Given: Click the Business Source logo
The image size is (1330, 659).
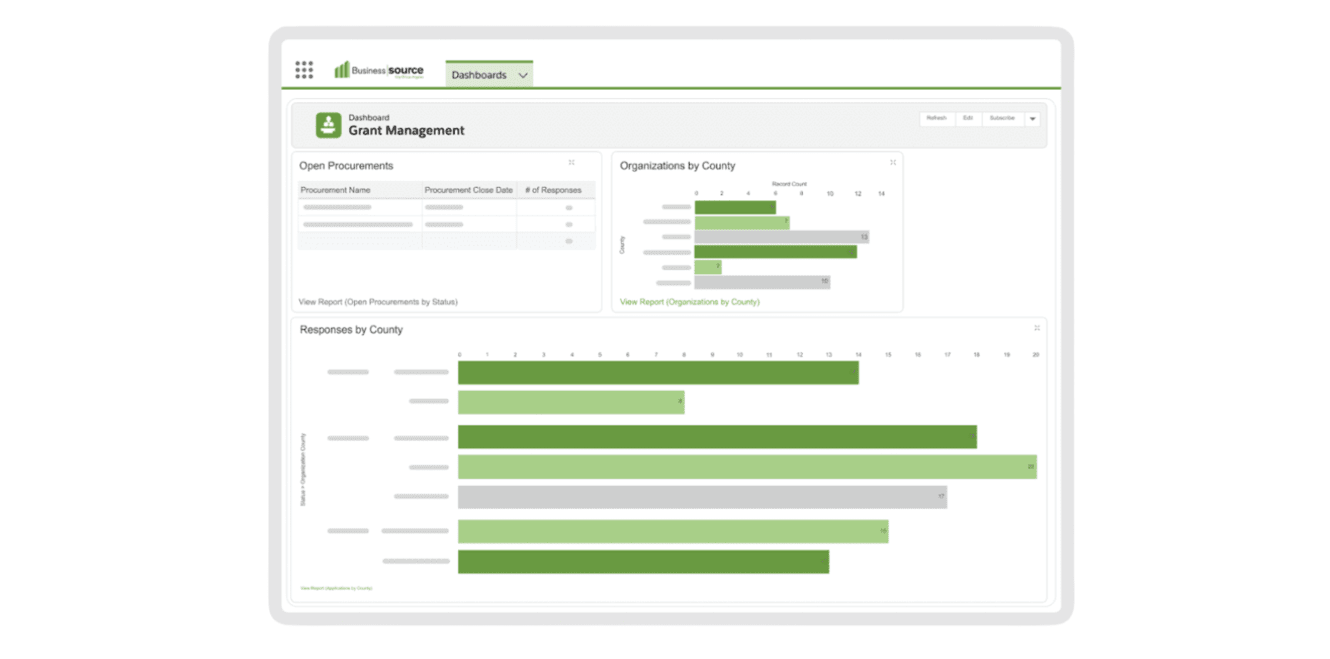Looking at the screenshot, I should (379, 70).
